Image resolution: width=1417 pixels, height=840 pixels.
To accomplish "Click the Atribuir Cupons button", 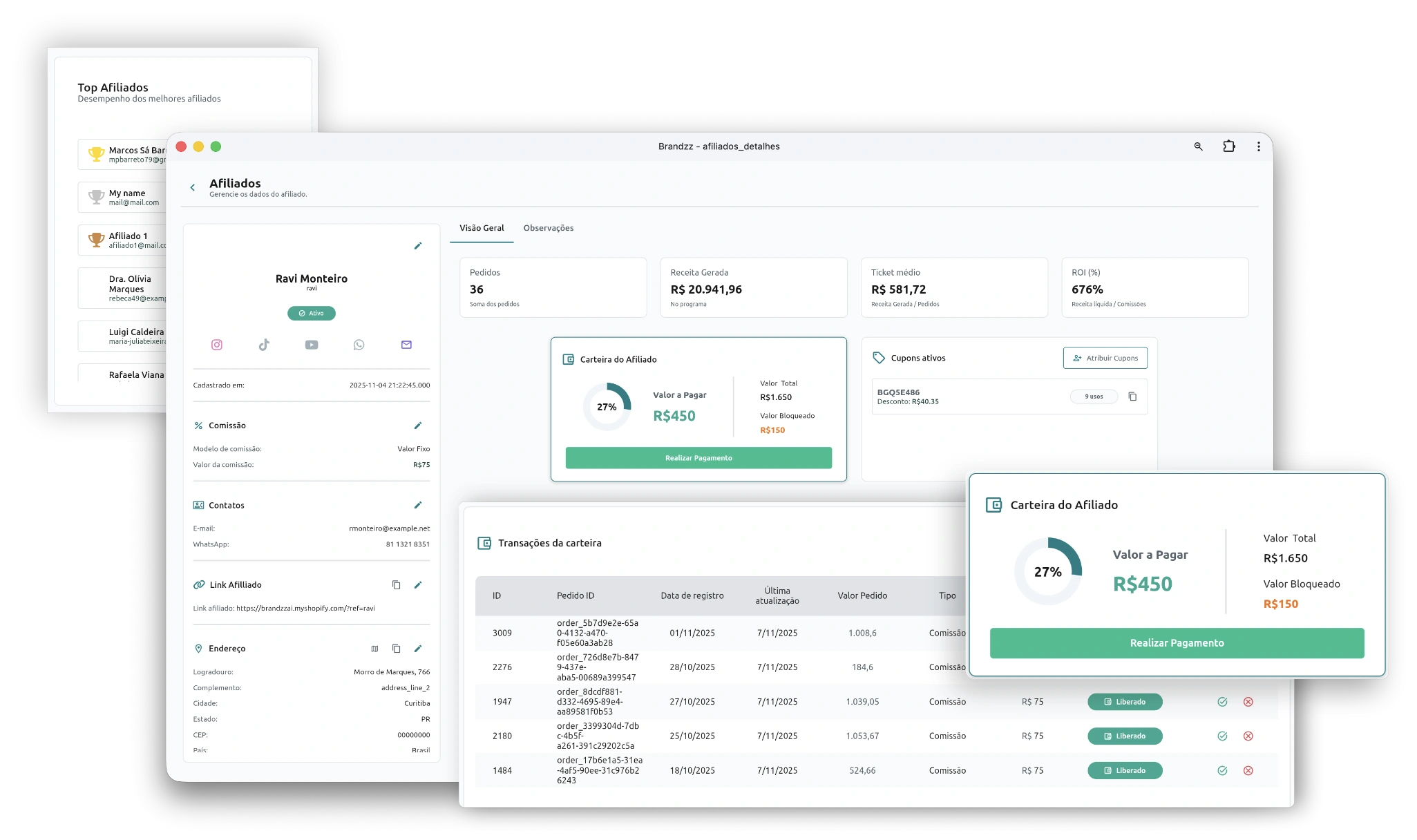I will [1105, 358].
